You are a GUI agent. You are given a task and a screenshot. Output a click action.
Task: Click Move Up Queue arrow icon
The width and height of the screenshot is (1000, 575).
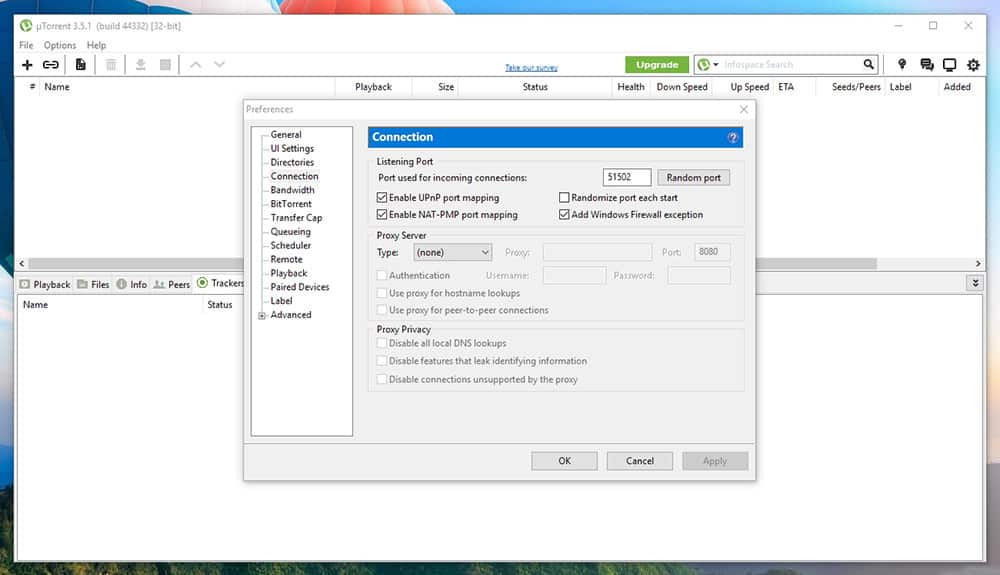tap(196, 64)
